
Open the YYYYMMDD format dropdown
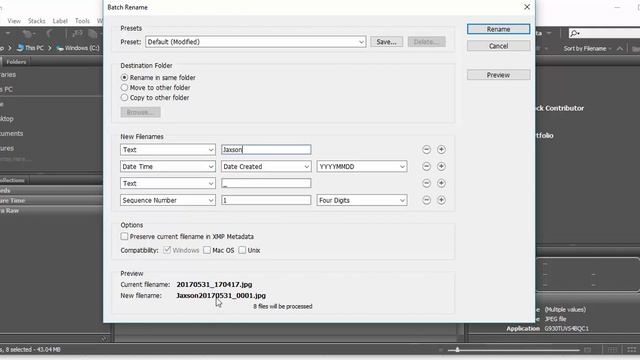pyautogui.click(x=362, y=166)
